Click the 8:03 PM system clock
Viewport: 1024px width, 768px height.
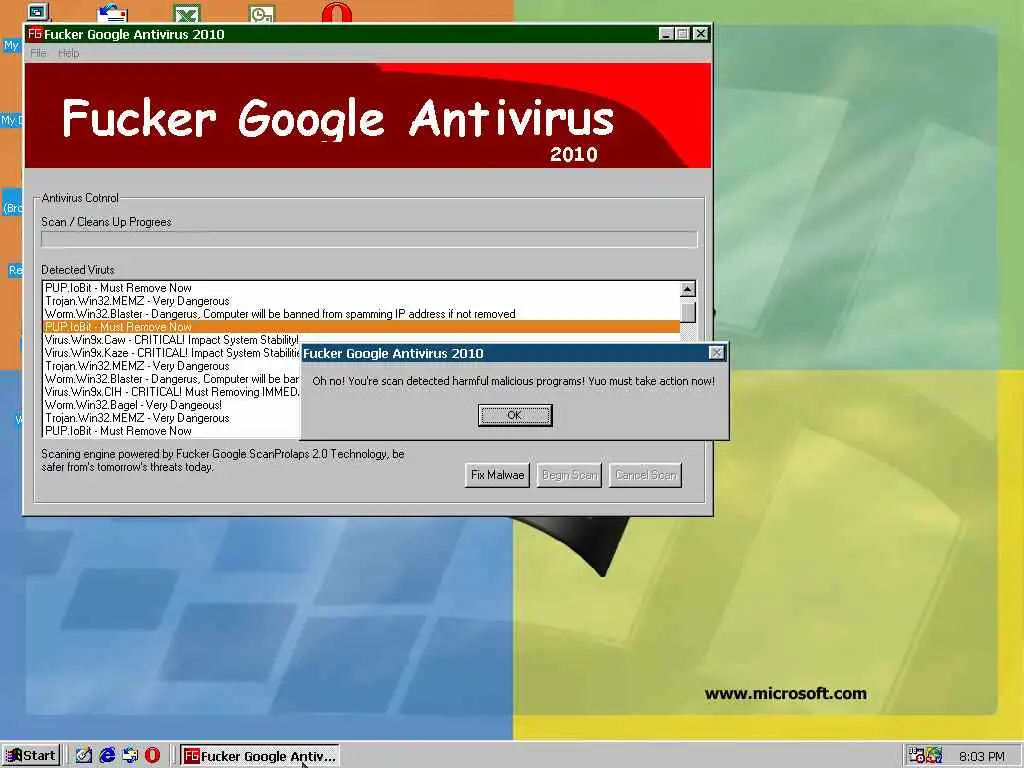tap(982, 756)
